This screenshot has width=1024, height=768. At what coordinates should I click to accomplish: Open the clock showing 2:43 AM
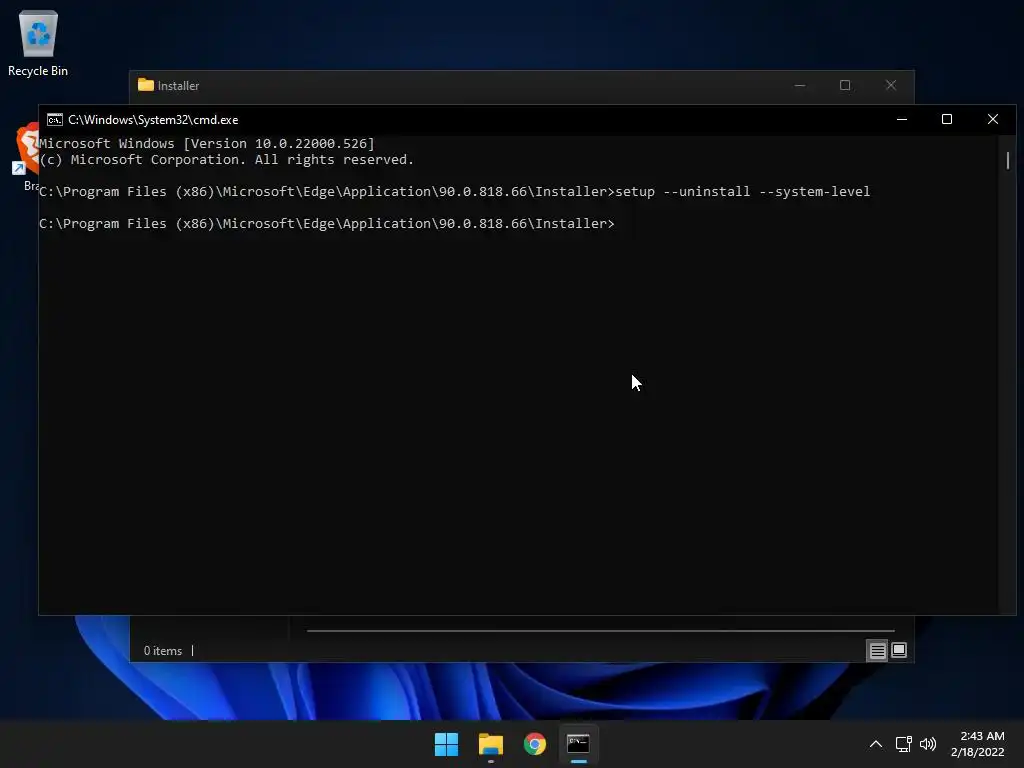[x=978, y=744]
